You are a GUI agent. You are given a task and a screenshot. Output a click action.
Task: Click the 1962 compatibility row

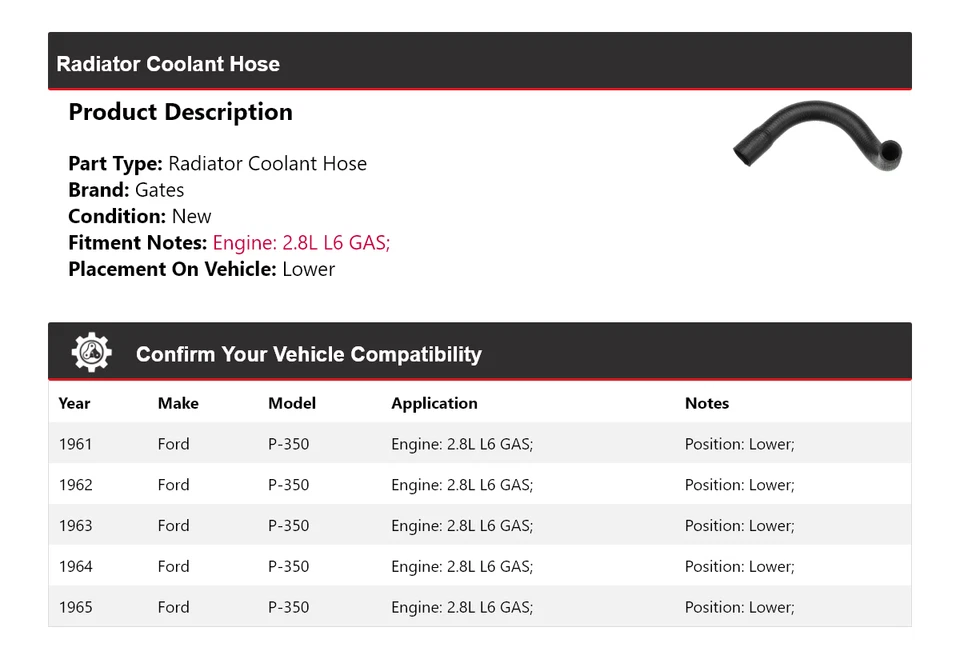400,484
